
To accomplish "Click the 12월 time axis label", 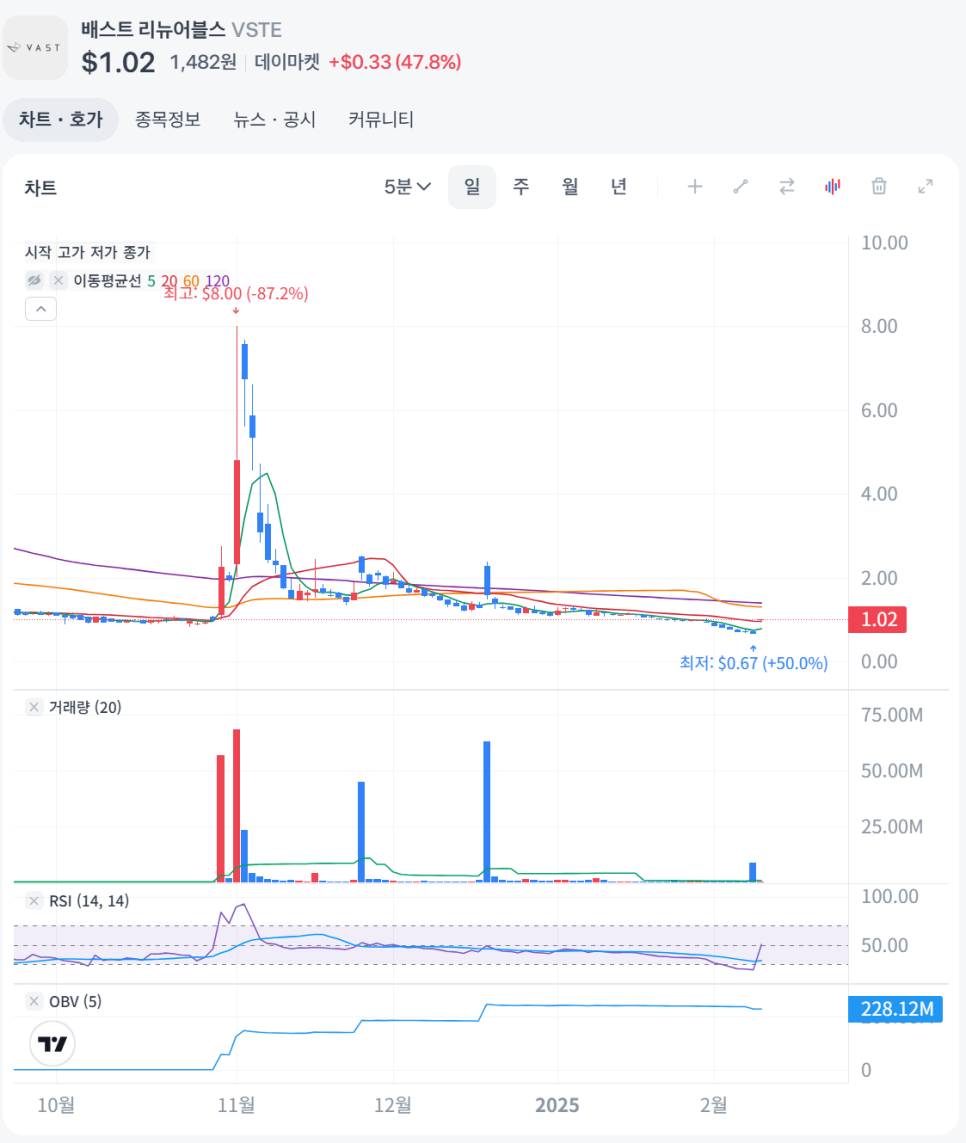I will click(393, 1105).
